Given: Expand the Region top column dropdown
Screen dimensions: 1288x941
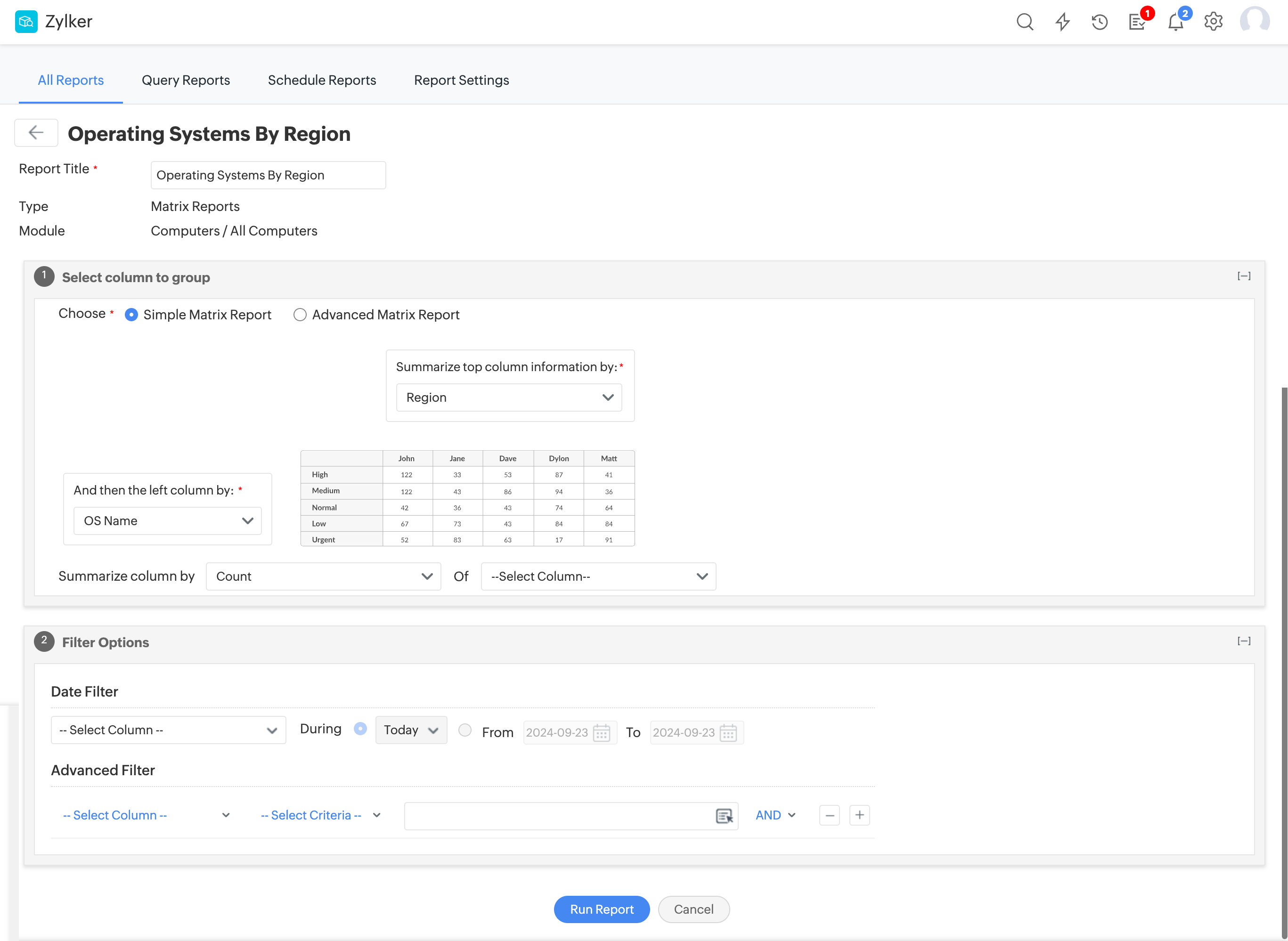Looking at the screenshot, I should pyautogui.click(x=509, y=397).
